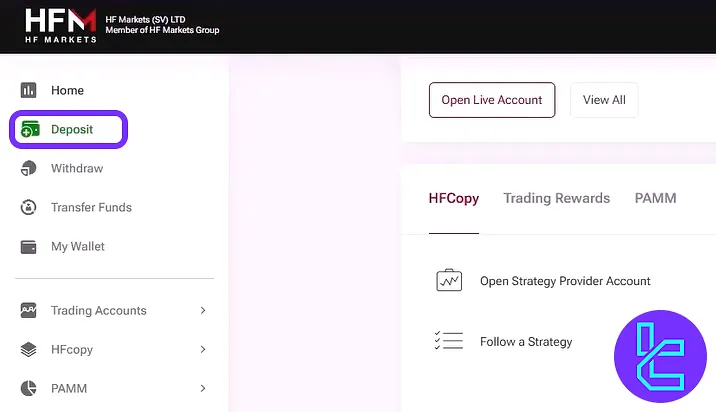This screenshot has width=716, height=412.
Task: Click the Transfer Funds circular icon
Action: click(28, 207)
